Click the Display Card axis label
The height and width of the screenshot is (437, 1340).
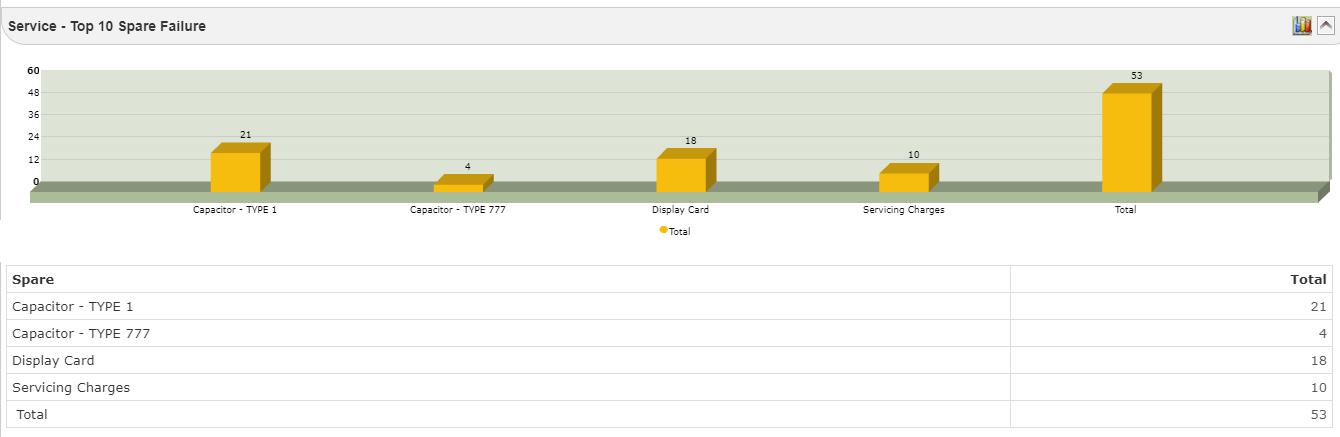pyautogui.click(x=680, y=210)
